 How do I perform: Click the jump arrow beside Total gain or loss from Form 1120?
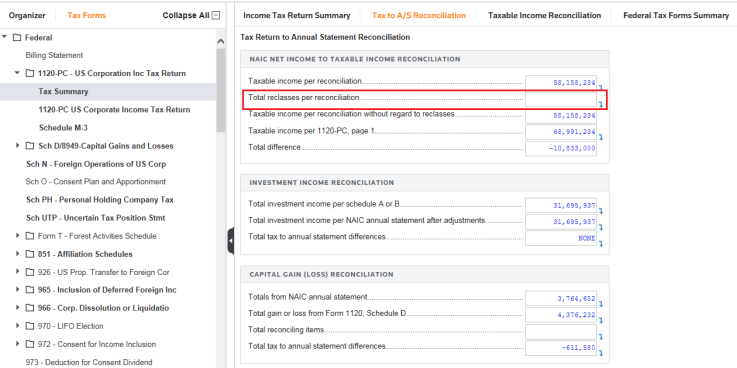(600, 320)
